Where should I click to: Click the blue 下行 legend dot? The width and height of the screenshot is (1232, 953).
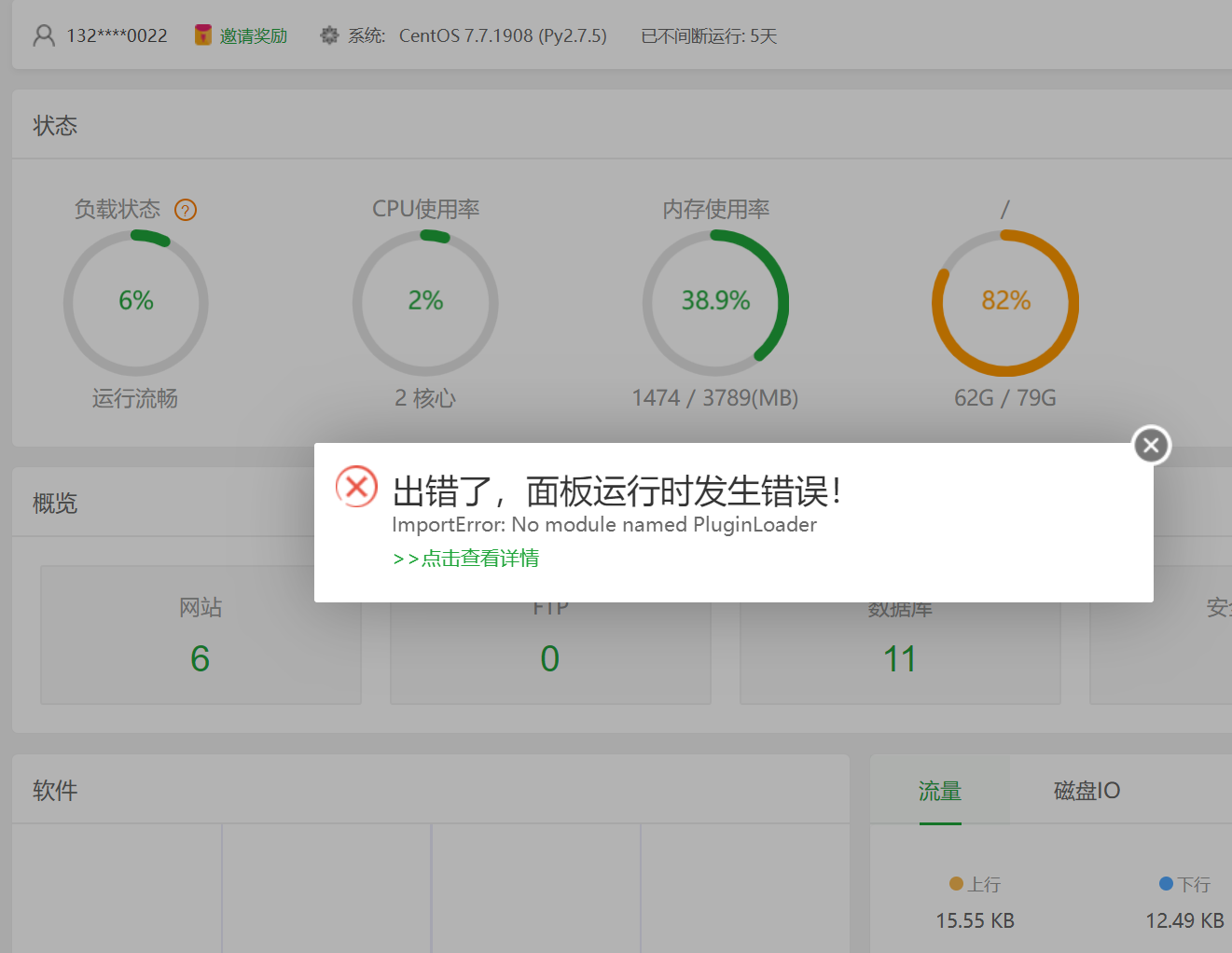(1166, 883)
